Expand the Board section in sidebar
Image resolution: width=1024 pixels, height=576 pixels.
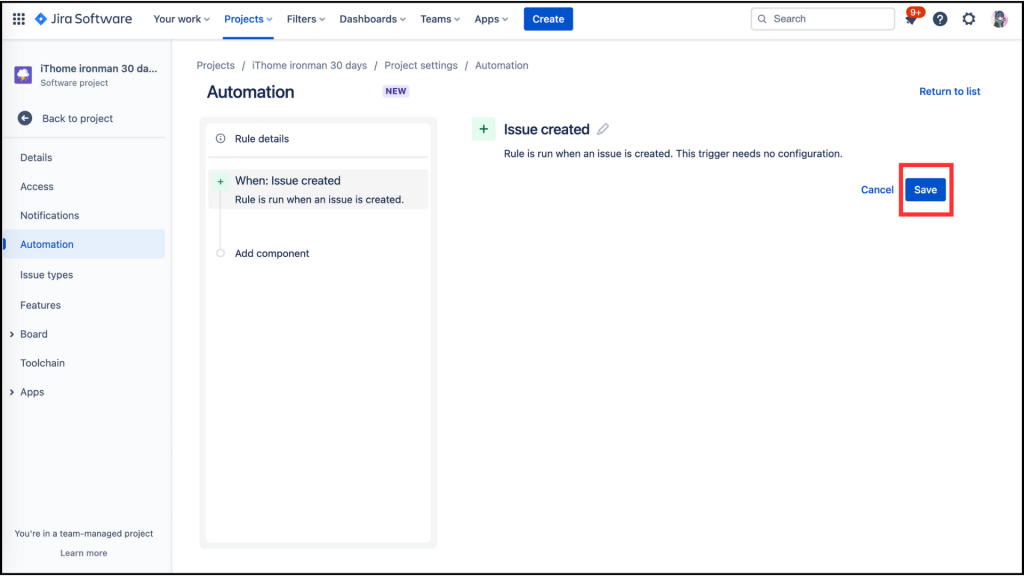pos(12,334)
